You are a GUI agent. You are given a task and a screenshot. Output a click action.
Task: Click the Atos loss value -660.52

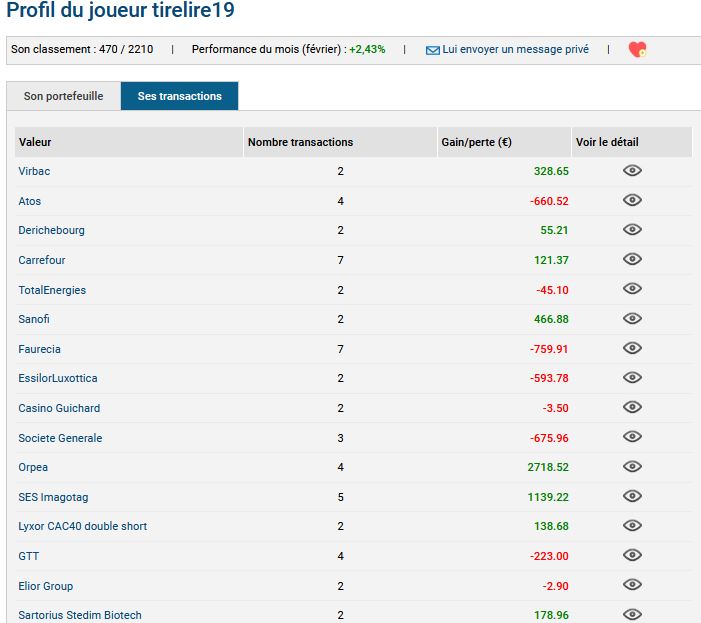point(549,201)
